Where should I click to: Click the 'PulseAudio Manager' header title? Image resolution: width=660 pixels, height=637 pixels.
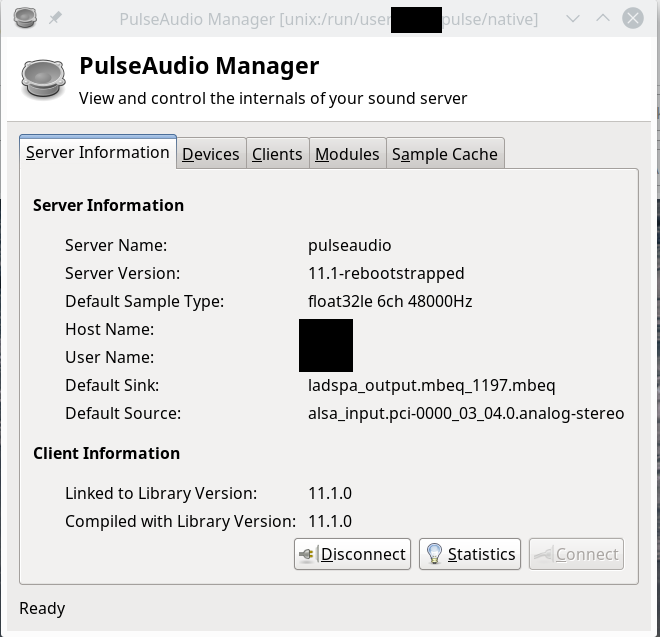tap(199, 66)
